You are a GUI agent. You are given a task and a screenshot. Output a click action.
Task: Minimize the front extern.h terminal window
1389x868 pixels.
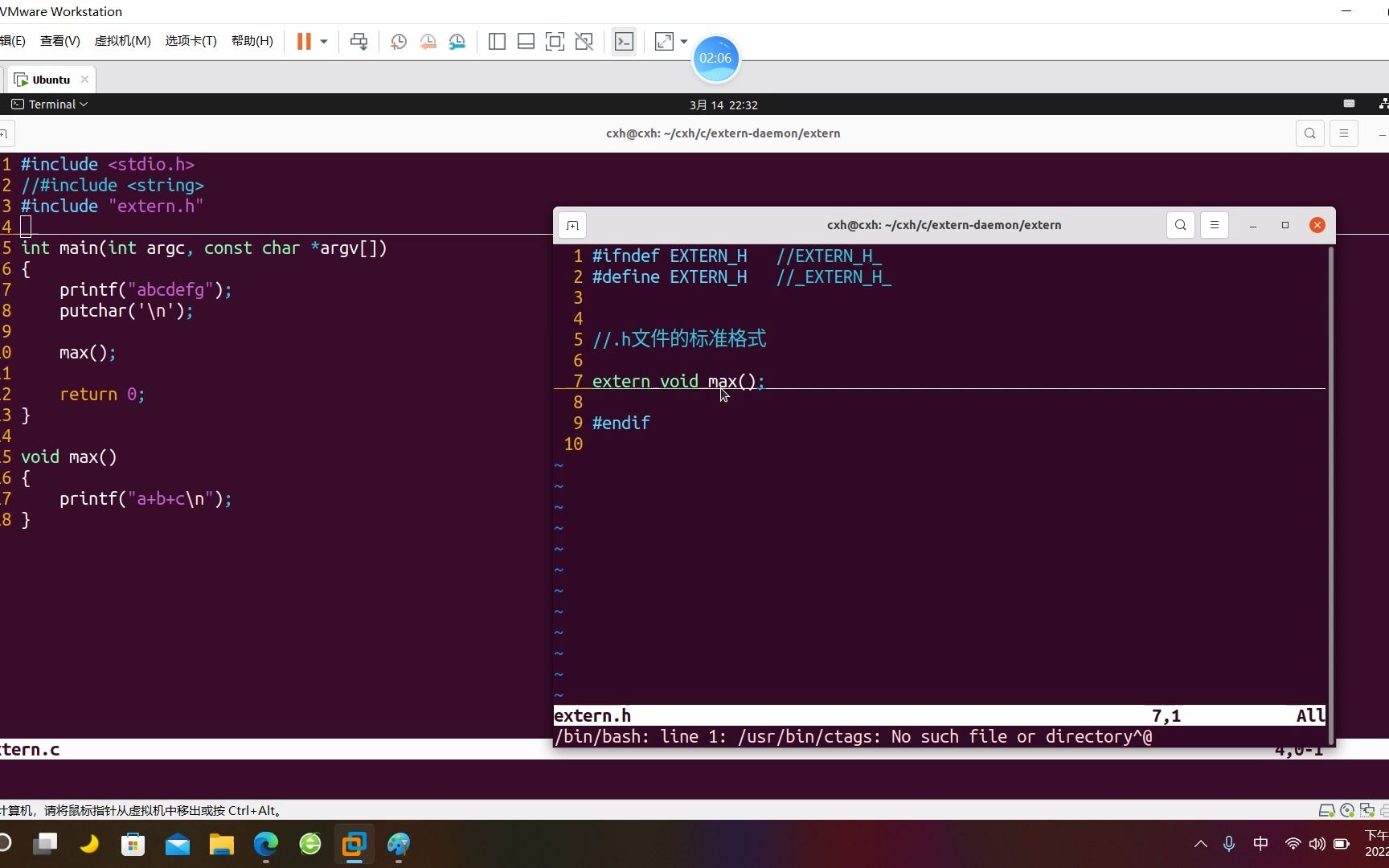tap(1253, 225)
